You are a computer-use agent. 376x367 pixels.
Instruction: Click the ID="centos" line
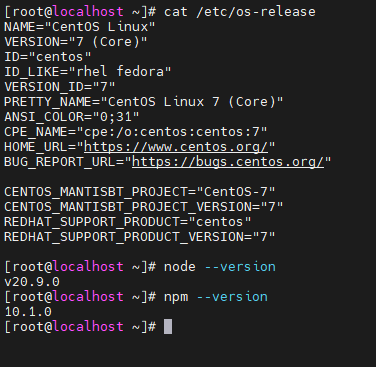pos(48,57)
